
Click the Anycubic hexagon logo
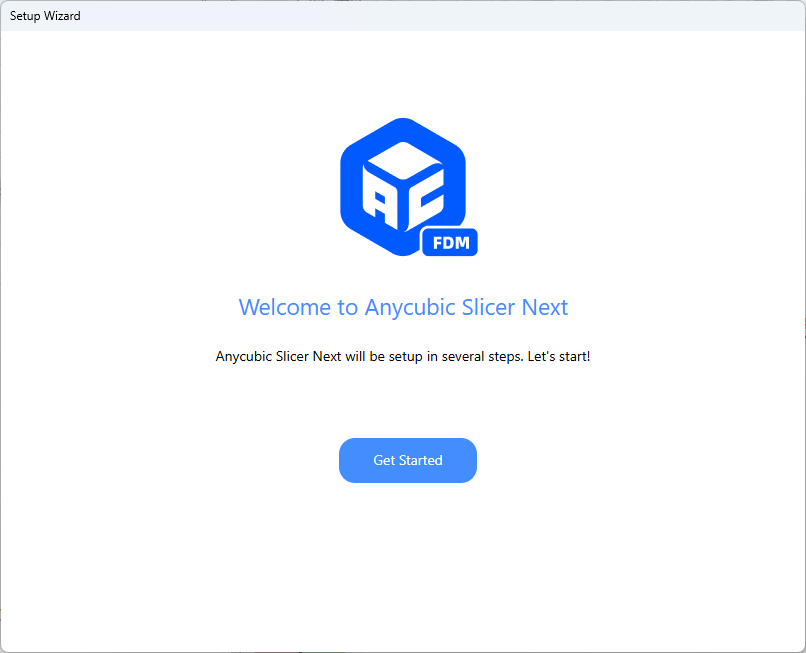[403, 186]
